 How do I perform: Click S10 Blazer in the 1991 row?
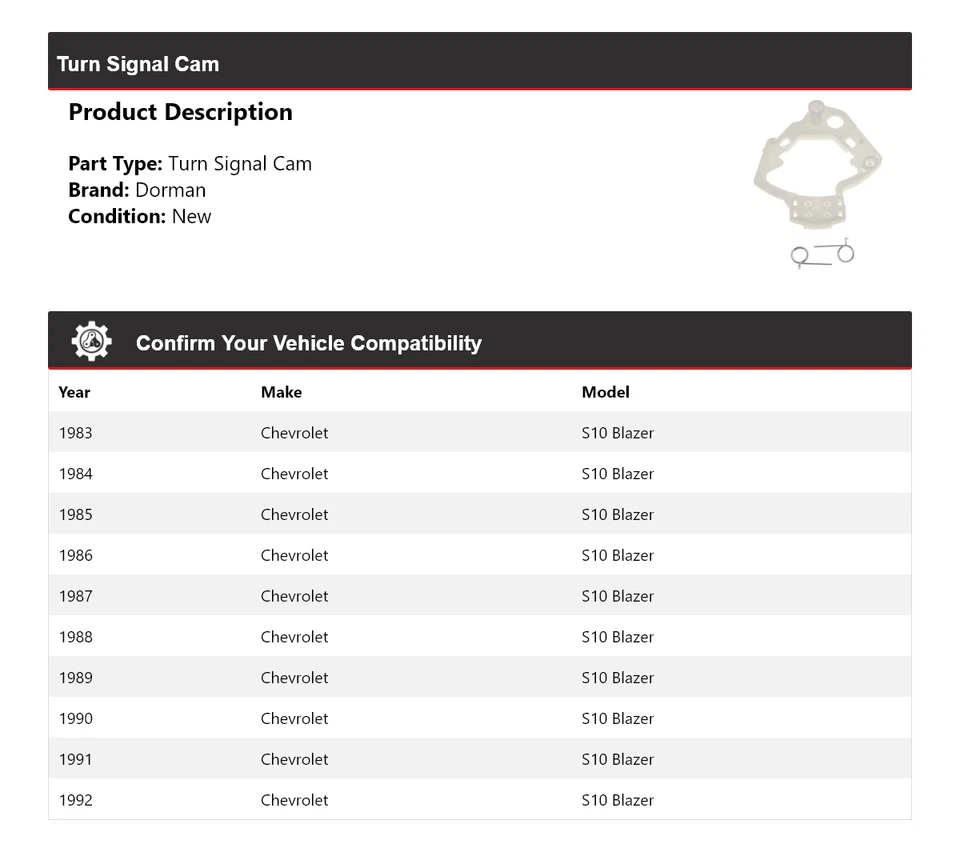point(617,759)
